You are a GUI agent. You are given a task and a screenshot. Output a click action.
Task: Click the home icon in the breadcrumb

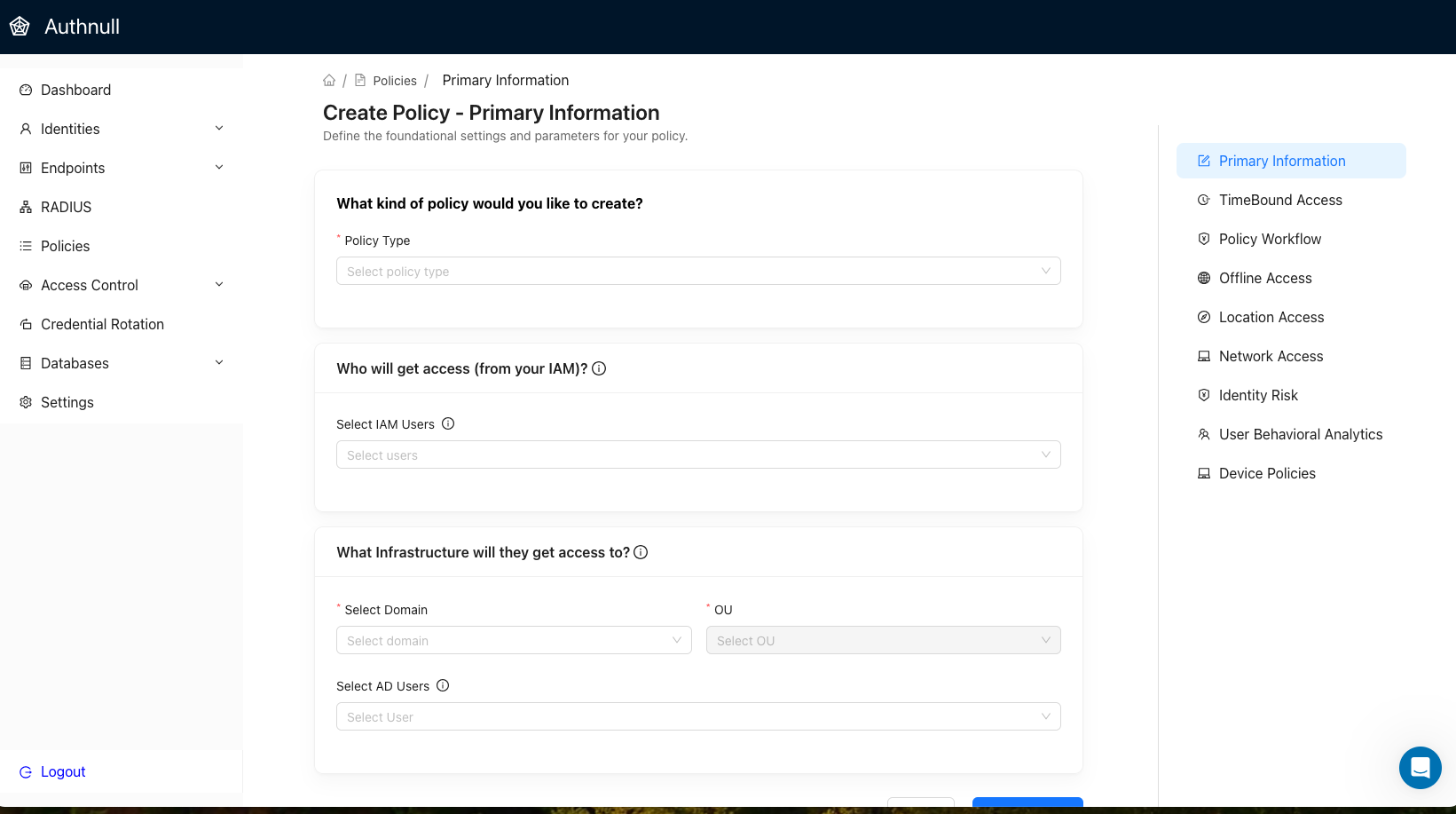point(328,80)
